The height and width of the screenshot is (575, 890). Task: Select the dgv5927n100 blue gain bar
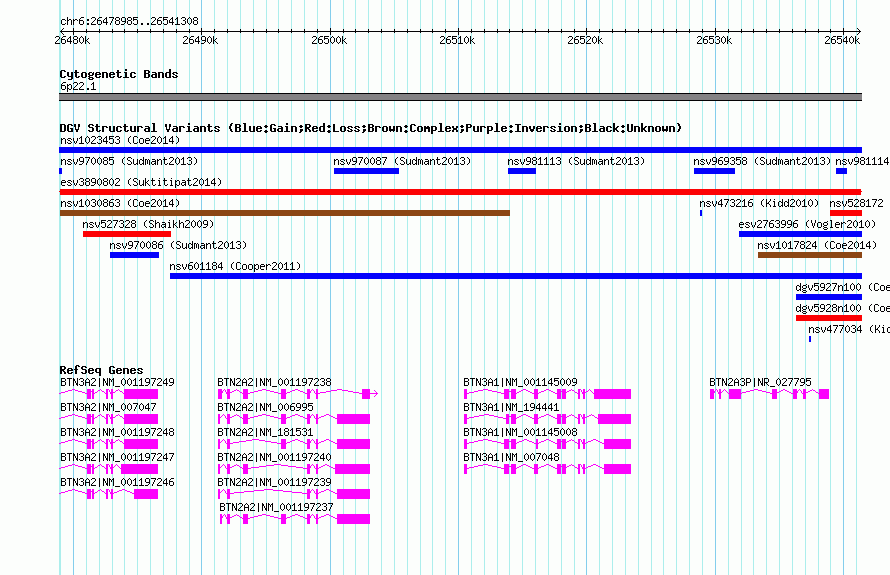[829, 297]
